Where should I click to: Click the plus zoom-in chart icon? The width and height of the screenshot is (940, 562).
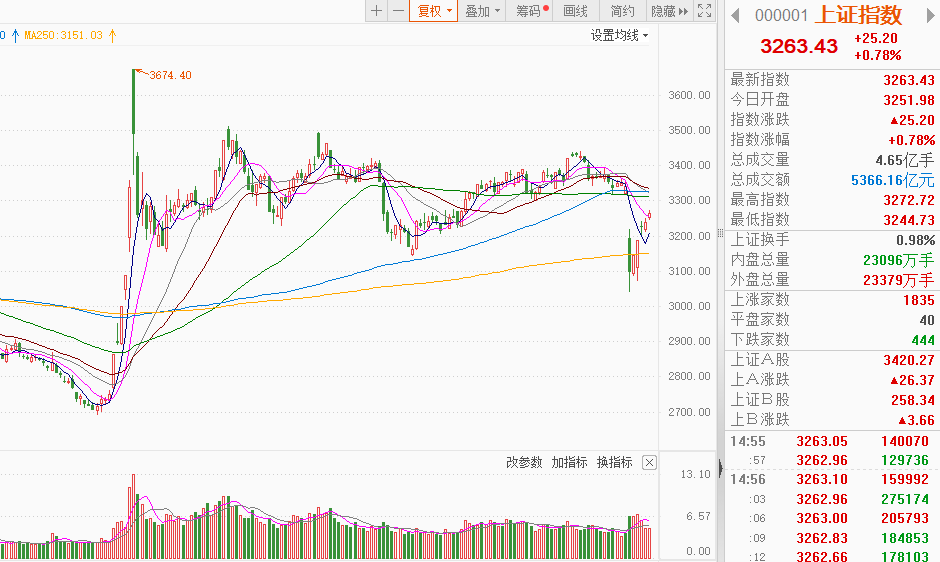[376, 11]
